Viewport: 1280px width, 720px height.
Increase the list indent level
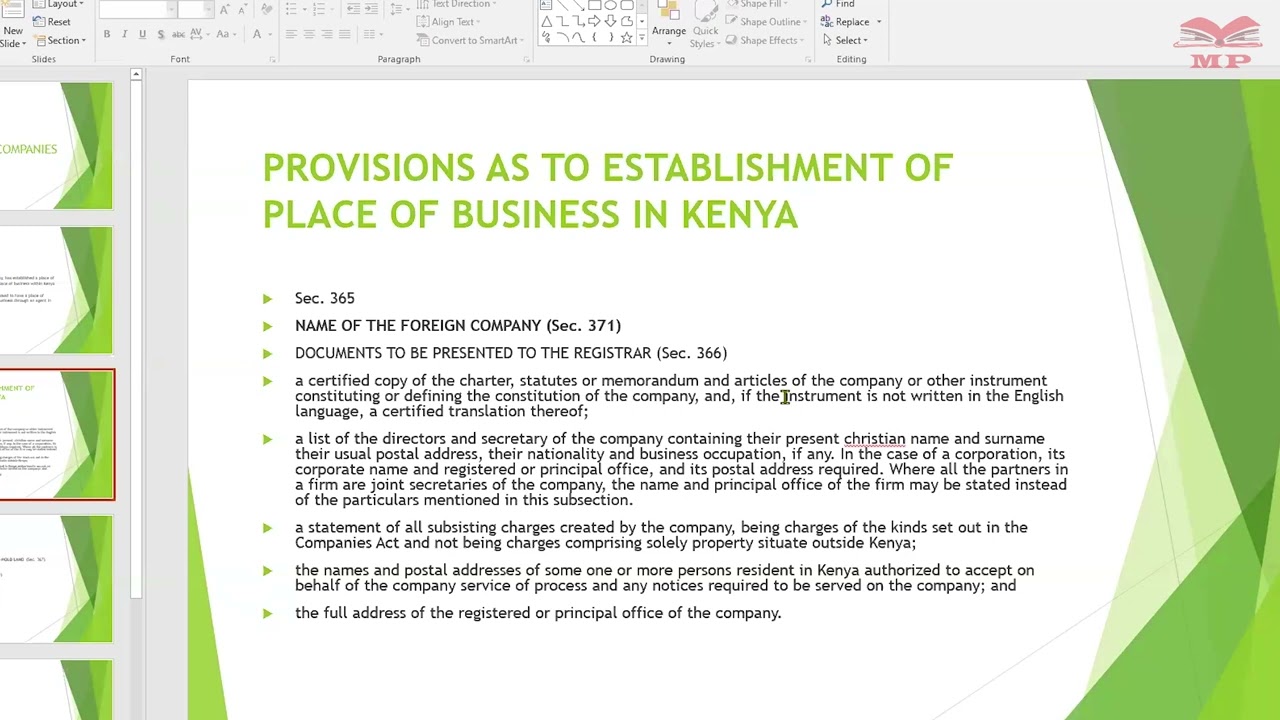[373, 9]
